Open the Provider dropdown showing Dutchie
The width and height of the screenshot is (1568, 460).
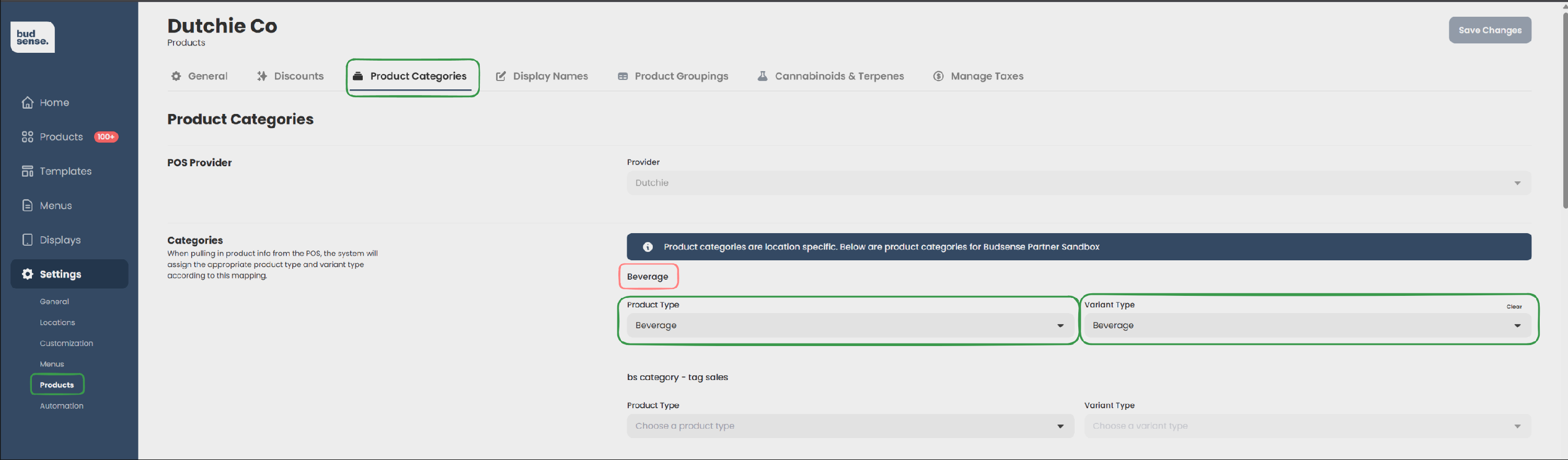1079,182
